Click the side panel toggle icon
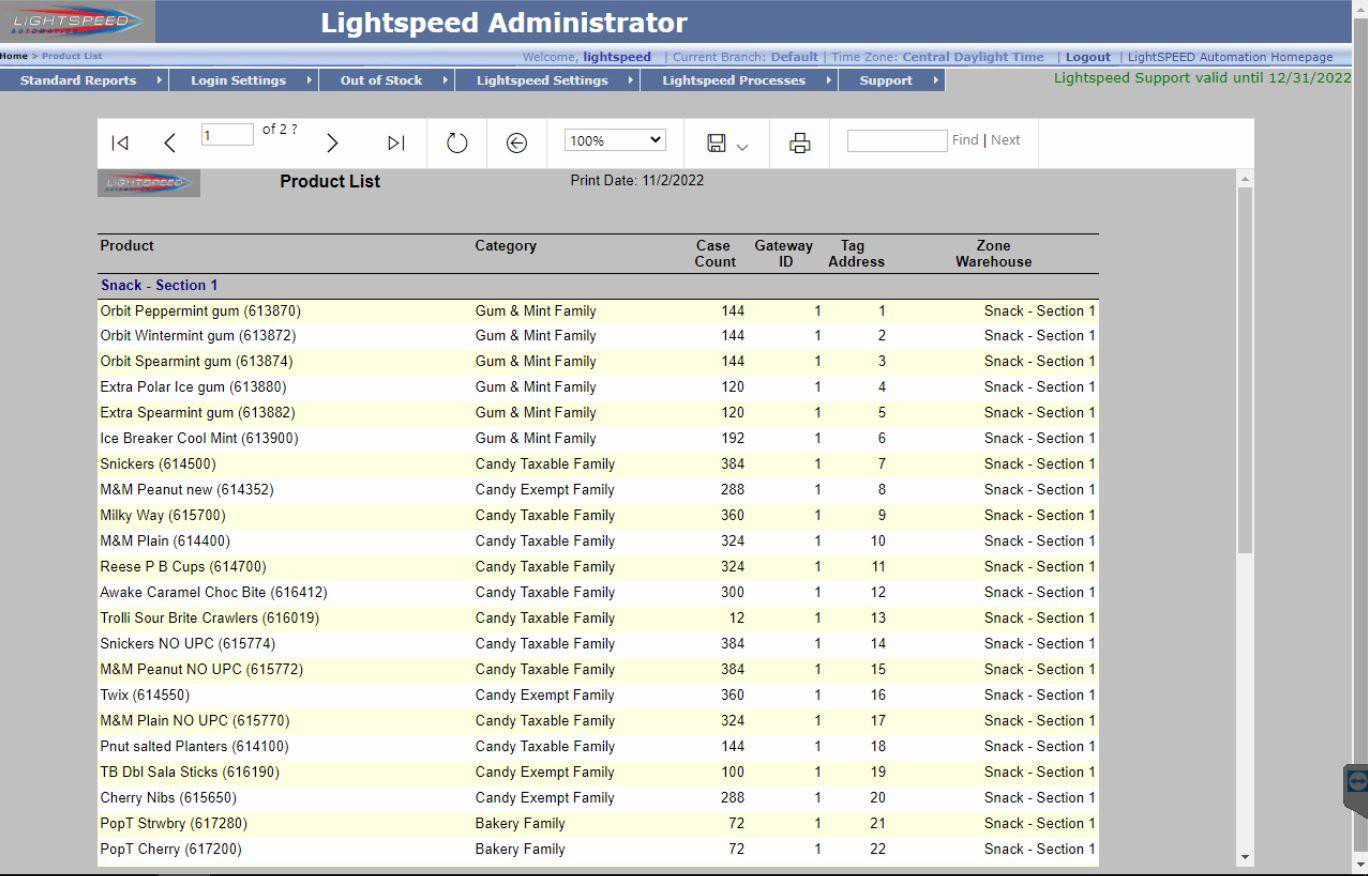The height and width of the screenshot is (876, 1368). coord(1357,782)
